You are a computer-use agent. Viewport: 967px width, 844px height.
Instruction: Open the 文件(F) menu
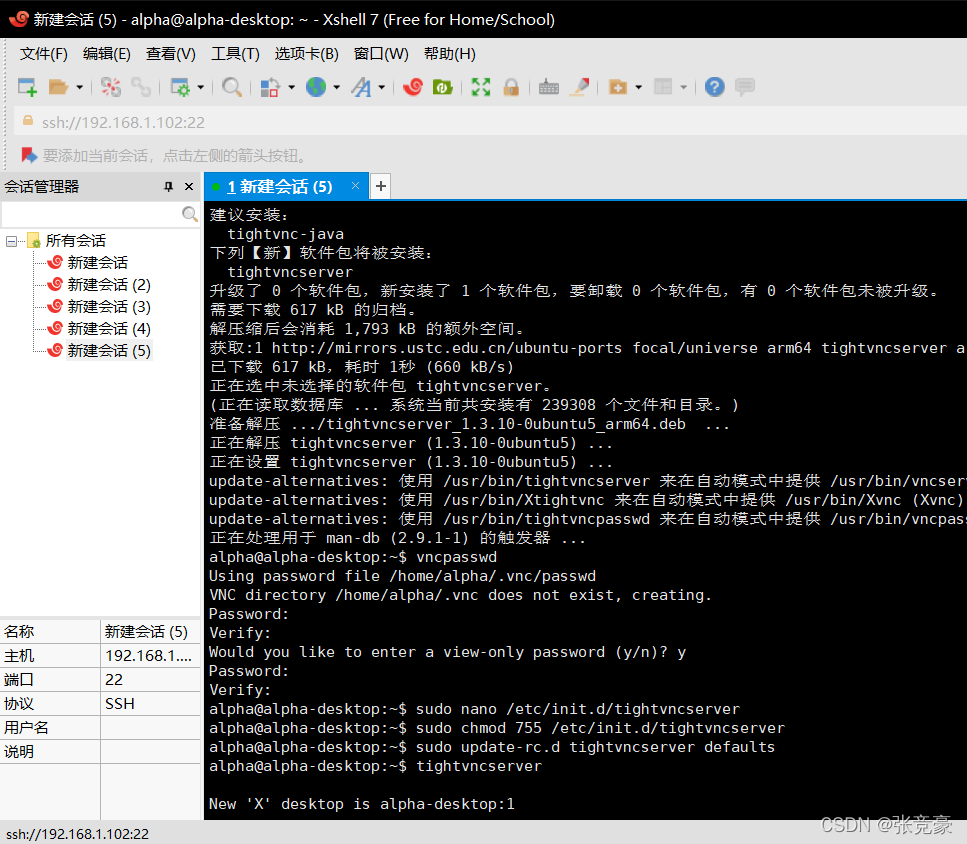[43, 54]
